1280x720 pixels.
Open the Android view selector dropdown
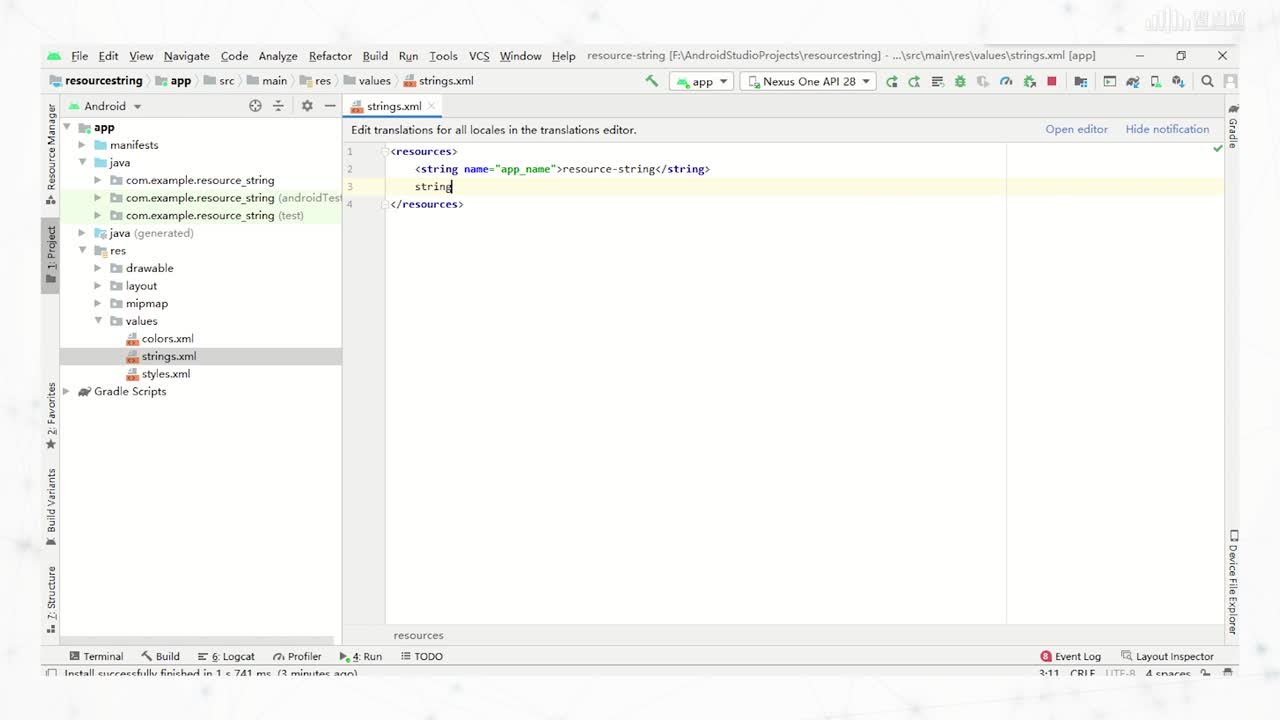click(106, 106)
